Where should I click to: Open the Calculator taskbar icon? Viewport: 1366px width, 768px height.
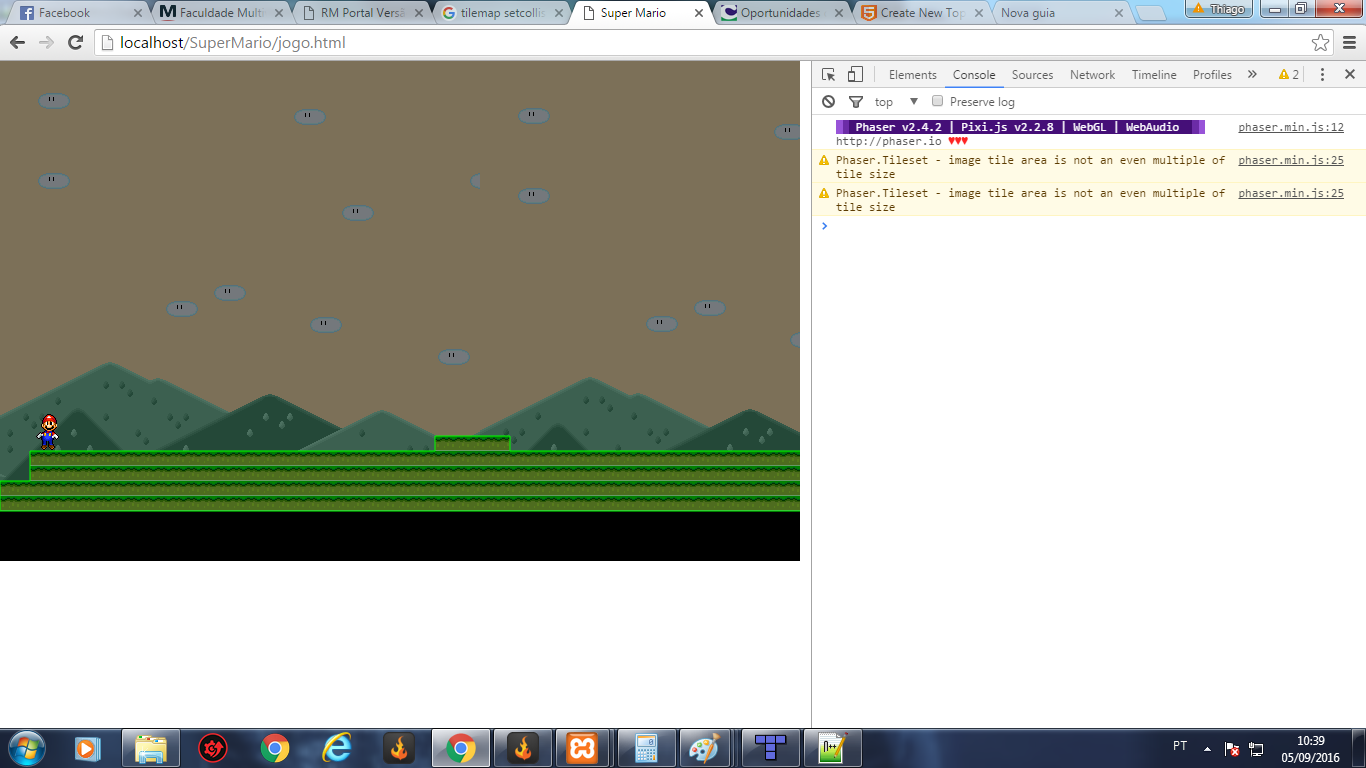point(646,747)
